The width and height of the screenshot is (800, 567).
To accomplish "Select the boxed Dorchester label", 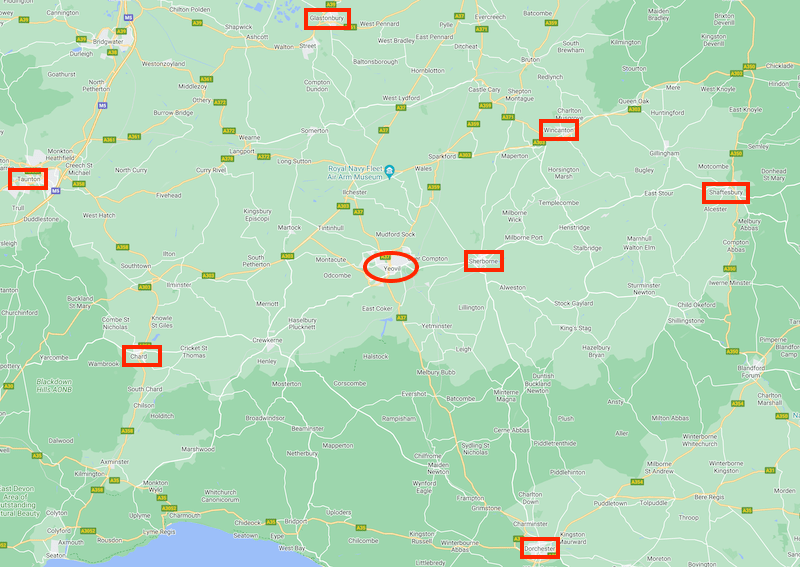I will coord(540,549).
